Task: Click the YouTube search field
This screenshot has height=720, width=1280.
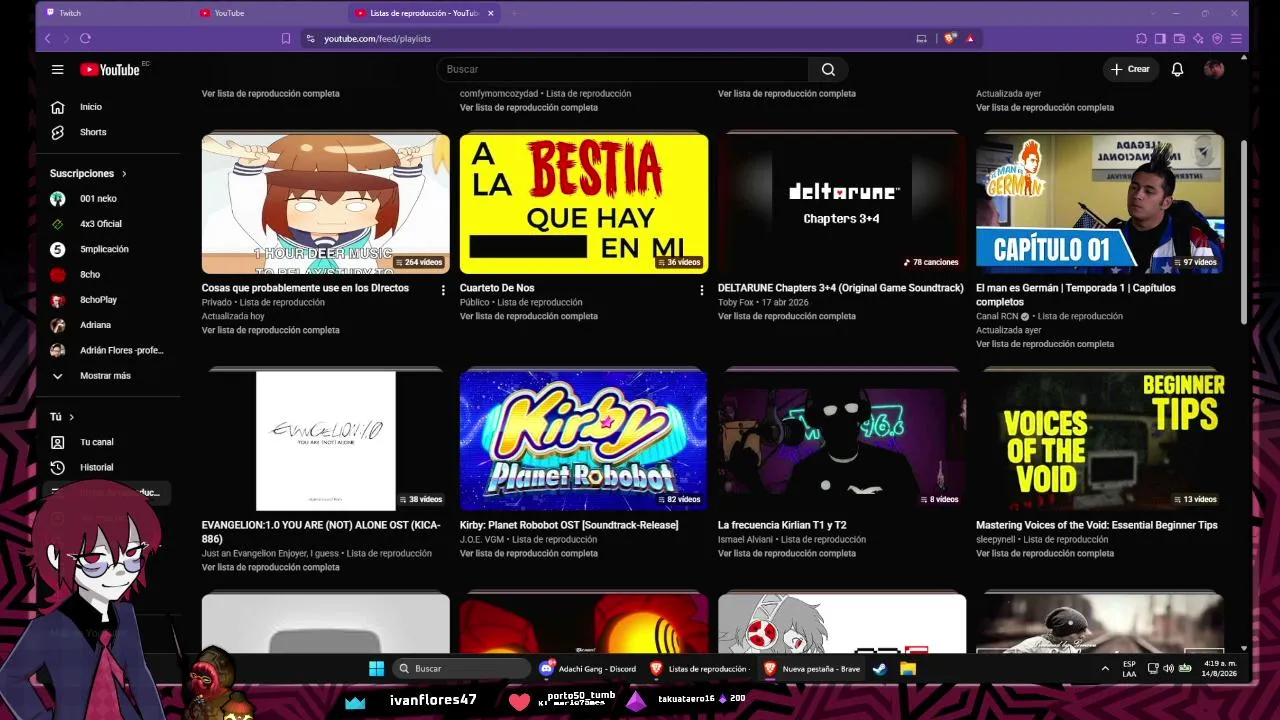Action: (622, 69)
